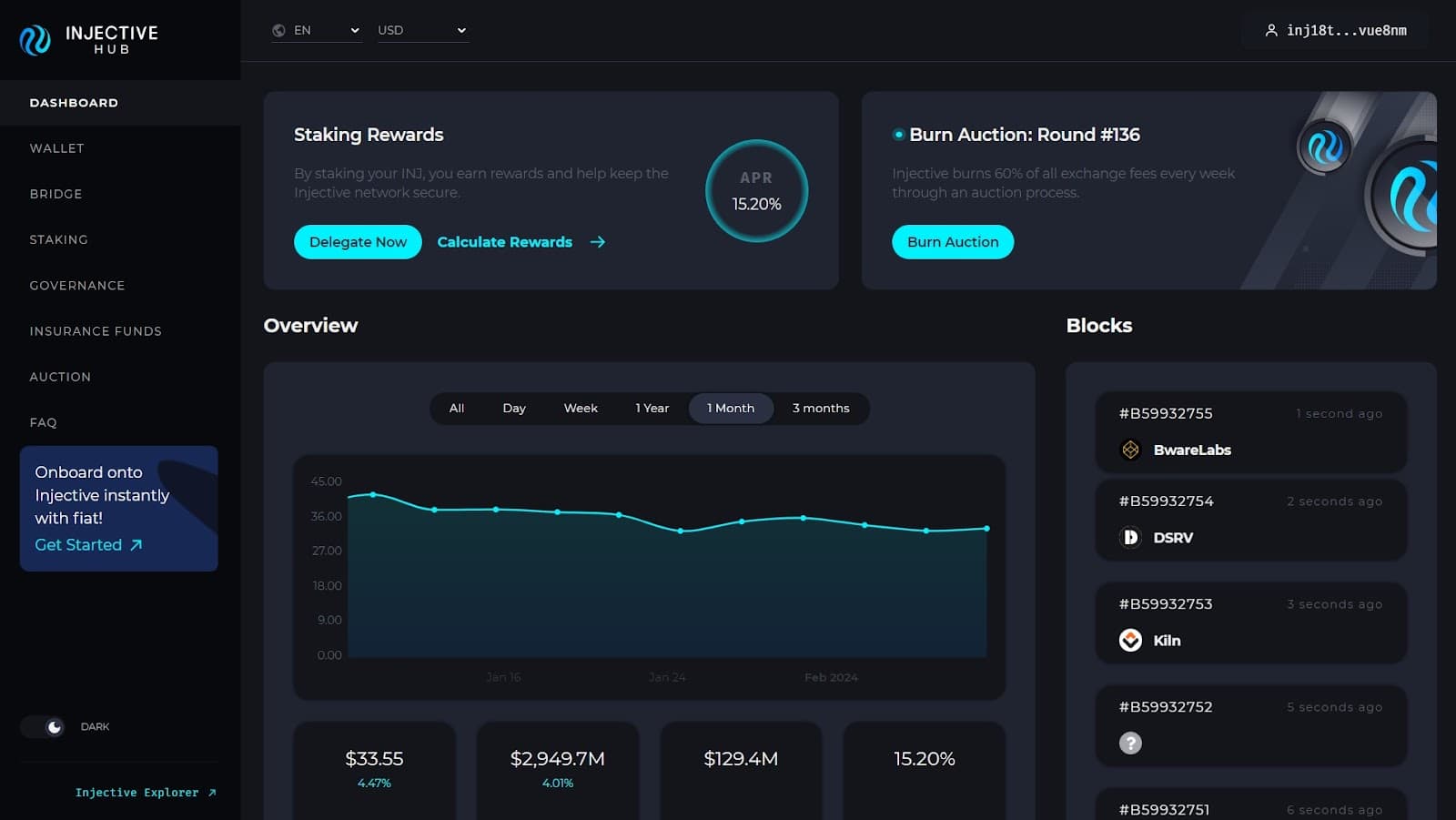The image size is (1456, 820).
Task: Click the Delegate Now button
Action: (x=358, y=242)
